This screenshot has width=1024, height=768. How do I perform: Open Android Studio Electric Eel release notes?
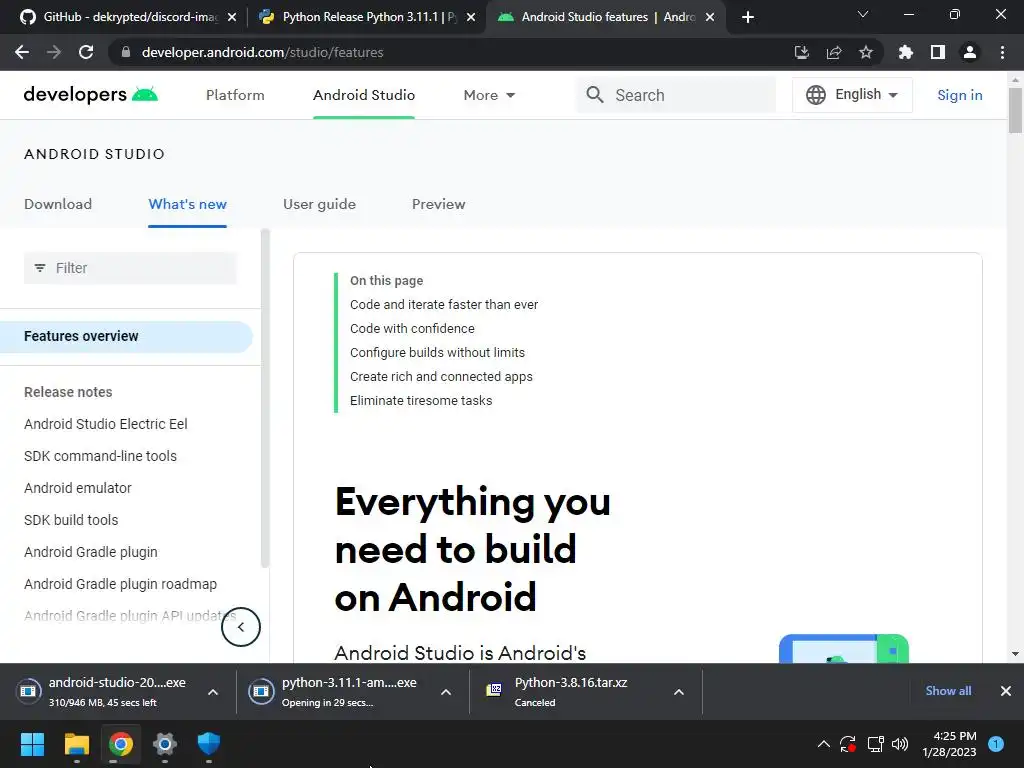pos(106,424)
